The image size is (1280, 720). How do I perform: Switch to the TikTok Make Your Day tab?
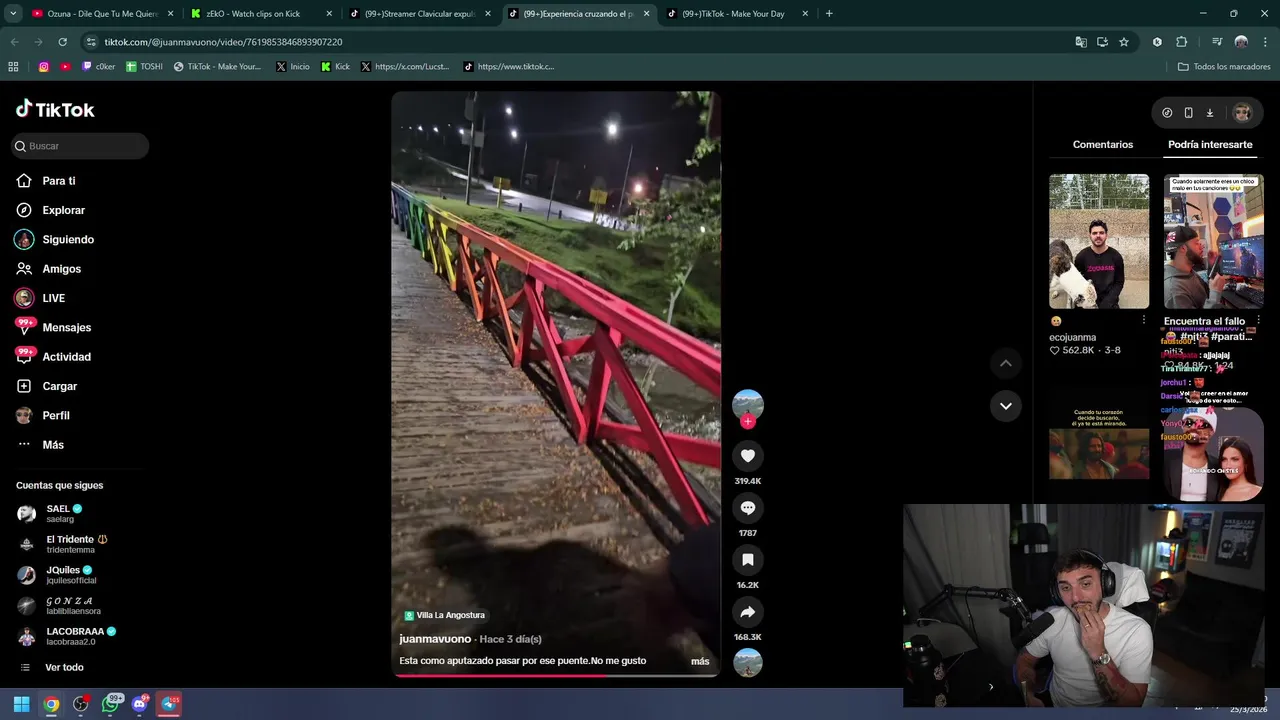click(x=736, y=14)
